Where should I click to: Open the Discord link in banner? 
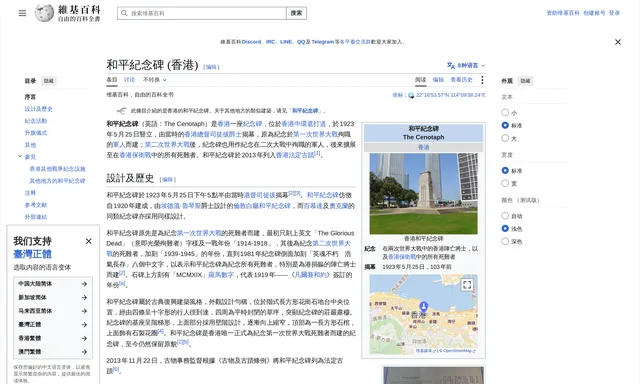pos(251,42)
